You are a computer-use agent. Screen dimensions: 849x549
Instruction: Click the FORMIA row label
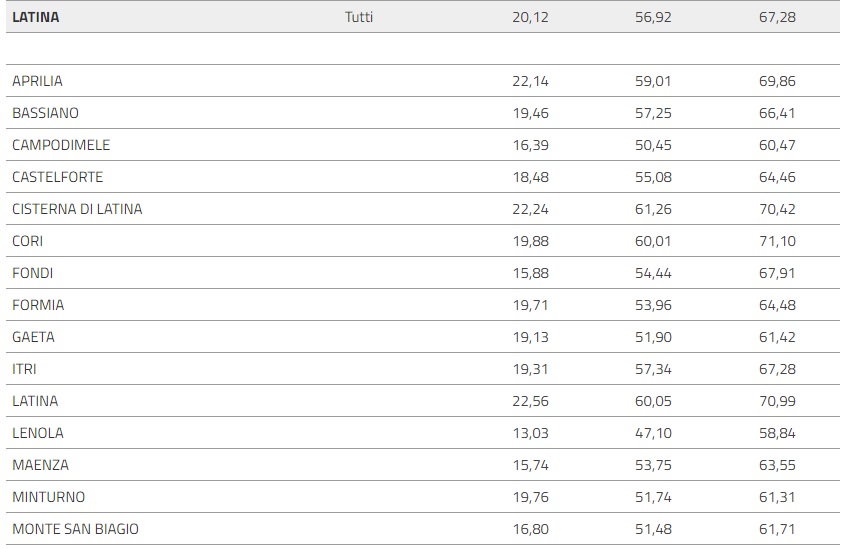coord(38,305)
